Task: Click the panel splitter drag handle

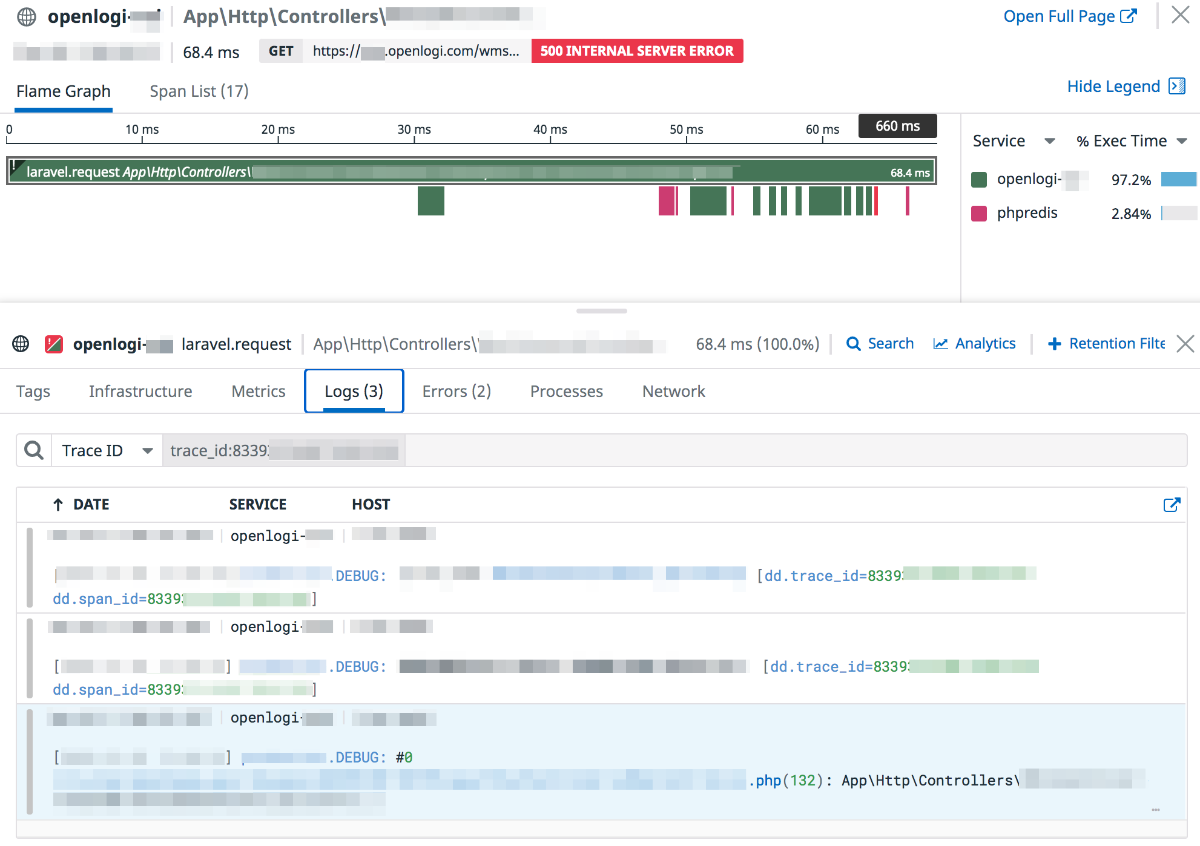Action: (x=601, y=311)
